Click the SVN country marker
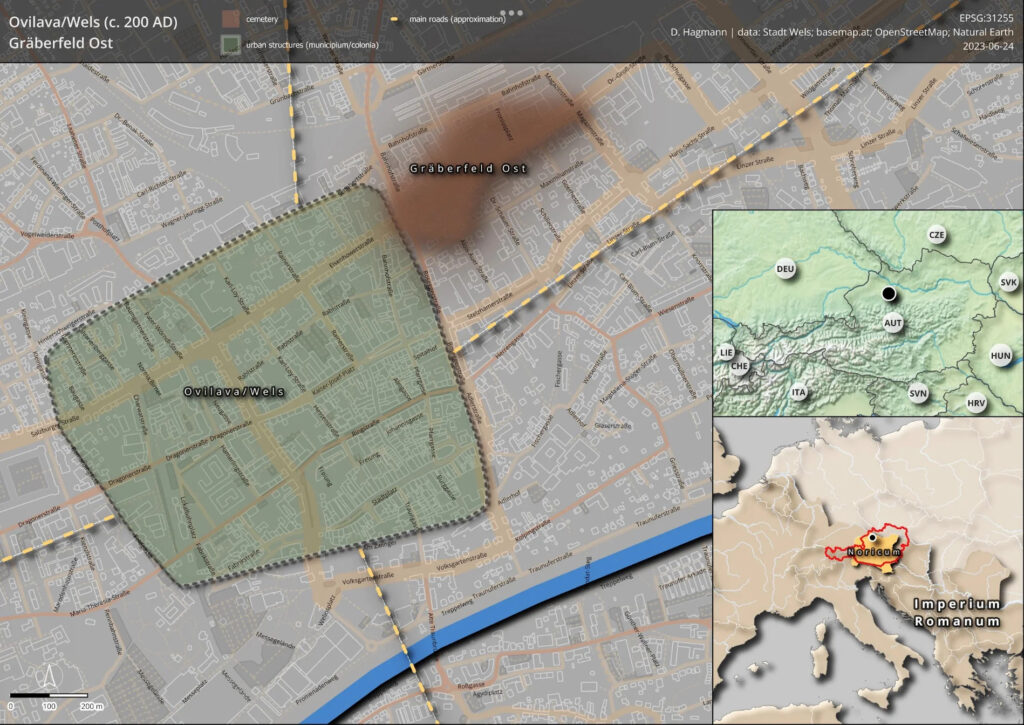The image size is (1024, 725). [918, 394]
